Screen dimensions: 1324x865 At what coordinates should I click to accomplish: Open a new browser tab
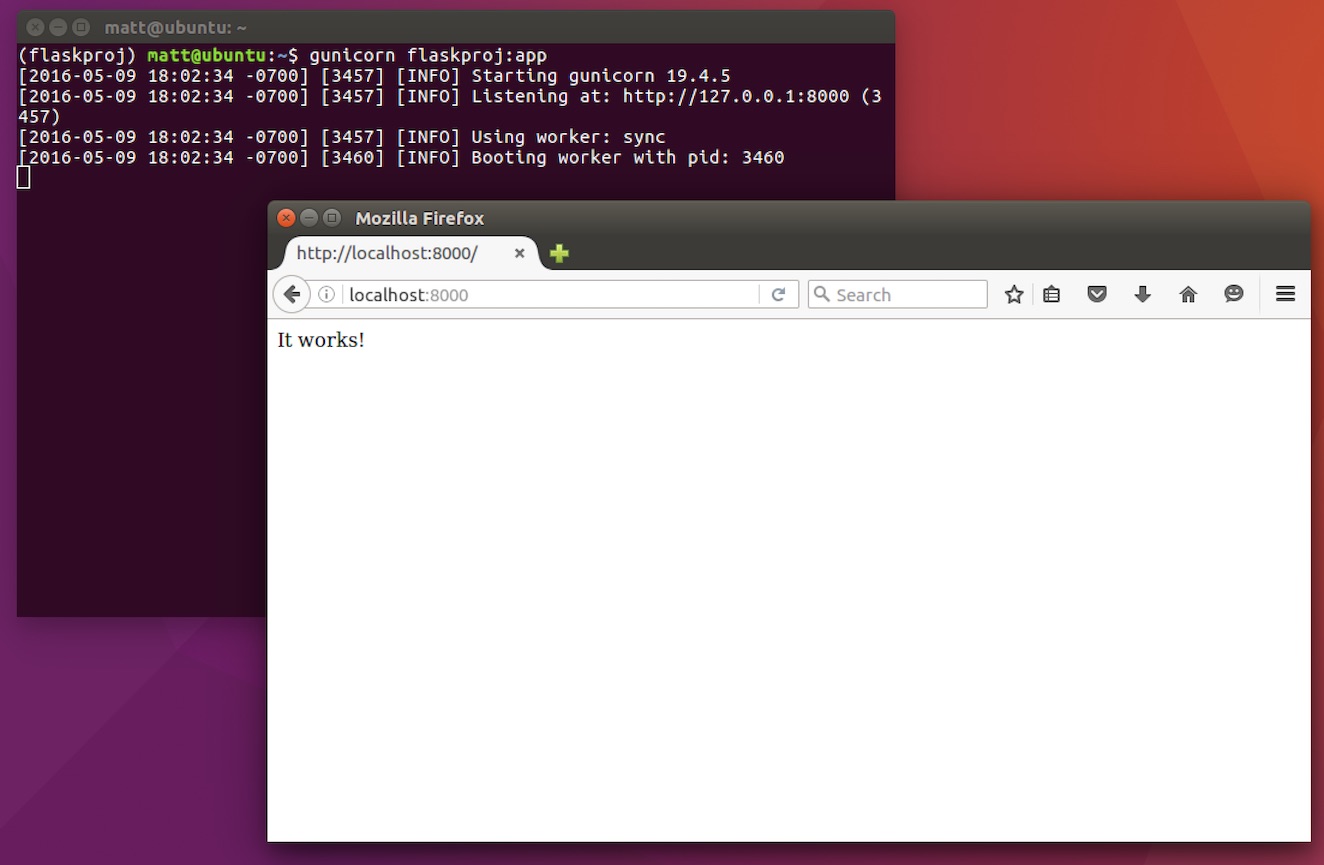coord(558,253)
